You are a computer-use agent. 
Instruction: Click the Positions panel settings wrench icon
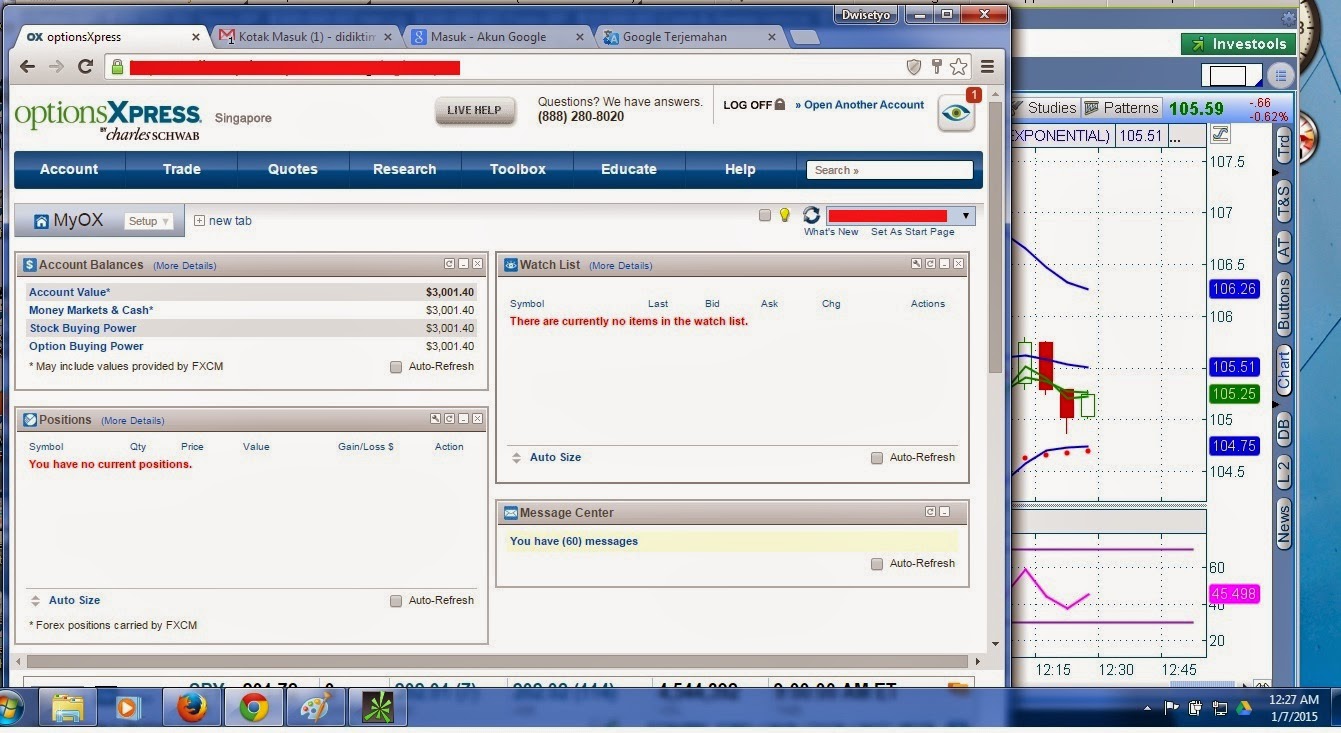pos(435,419)
